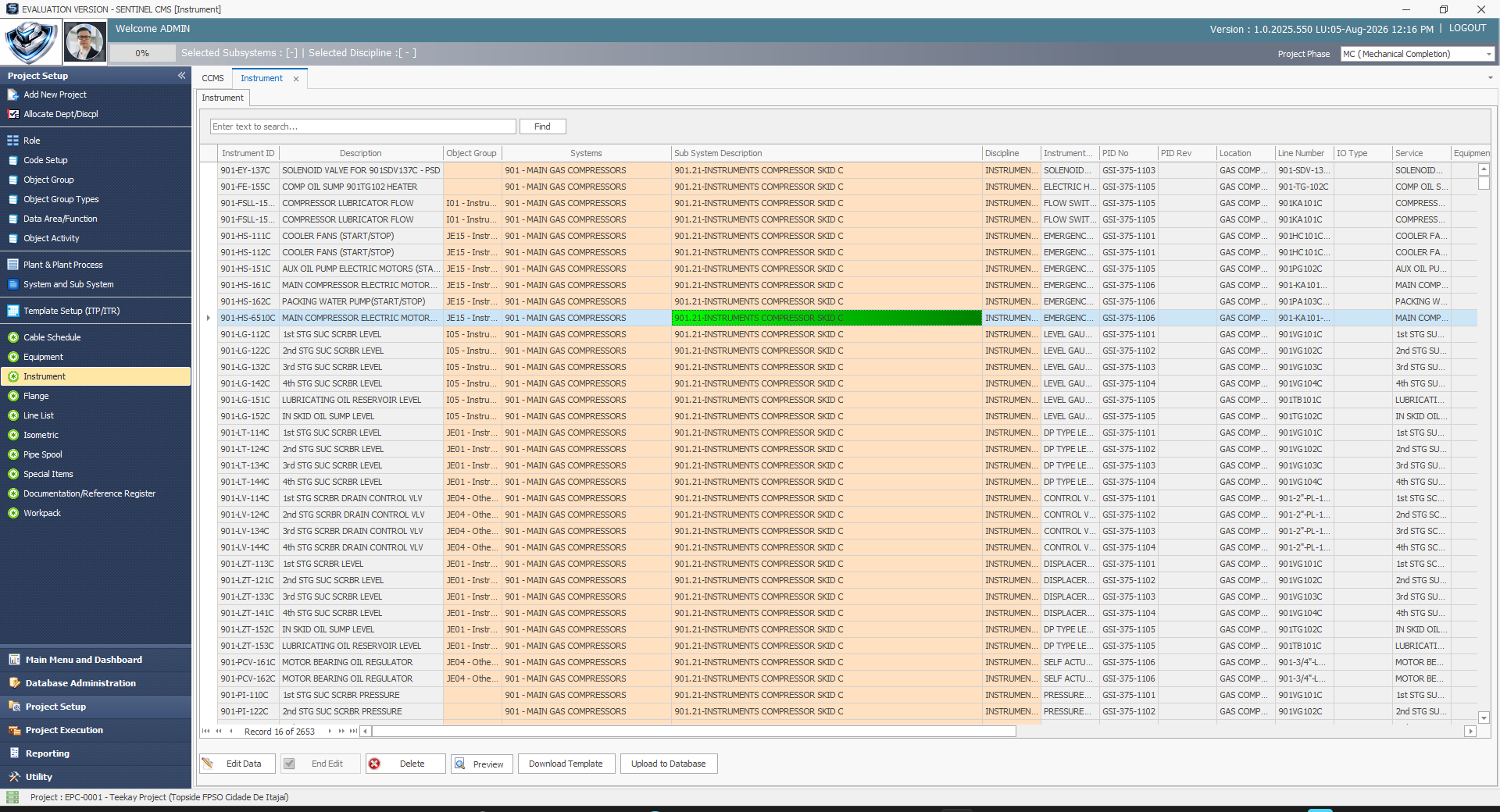This screenshot has height=812, width=1500.
Task: Click Plant & Plant Process icon
Action: [x=13, y=265]
